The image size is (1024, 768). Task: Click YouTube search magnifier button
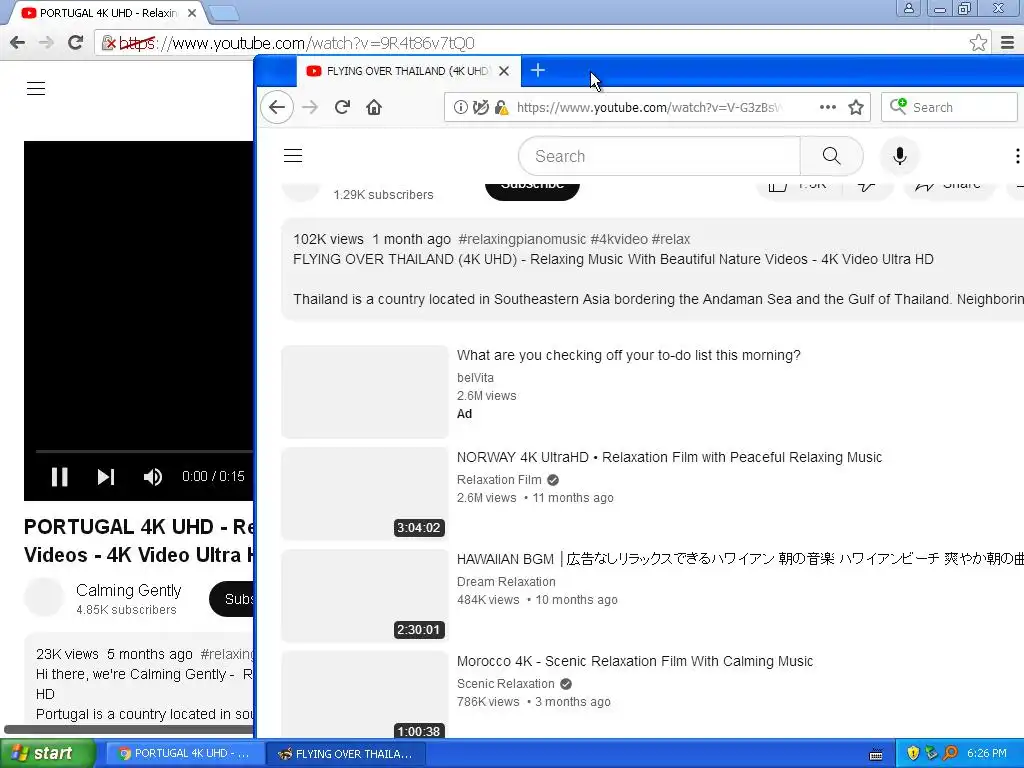[831, 156]
